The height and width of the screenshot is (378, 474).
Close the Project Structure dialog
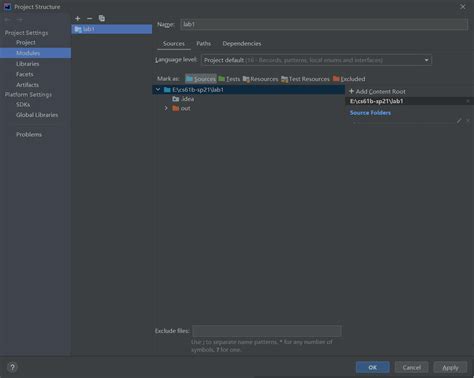463,7
